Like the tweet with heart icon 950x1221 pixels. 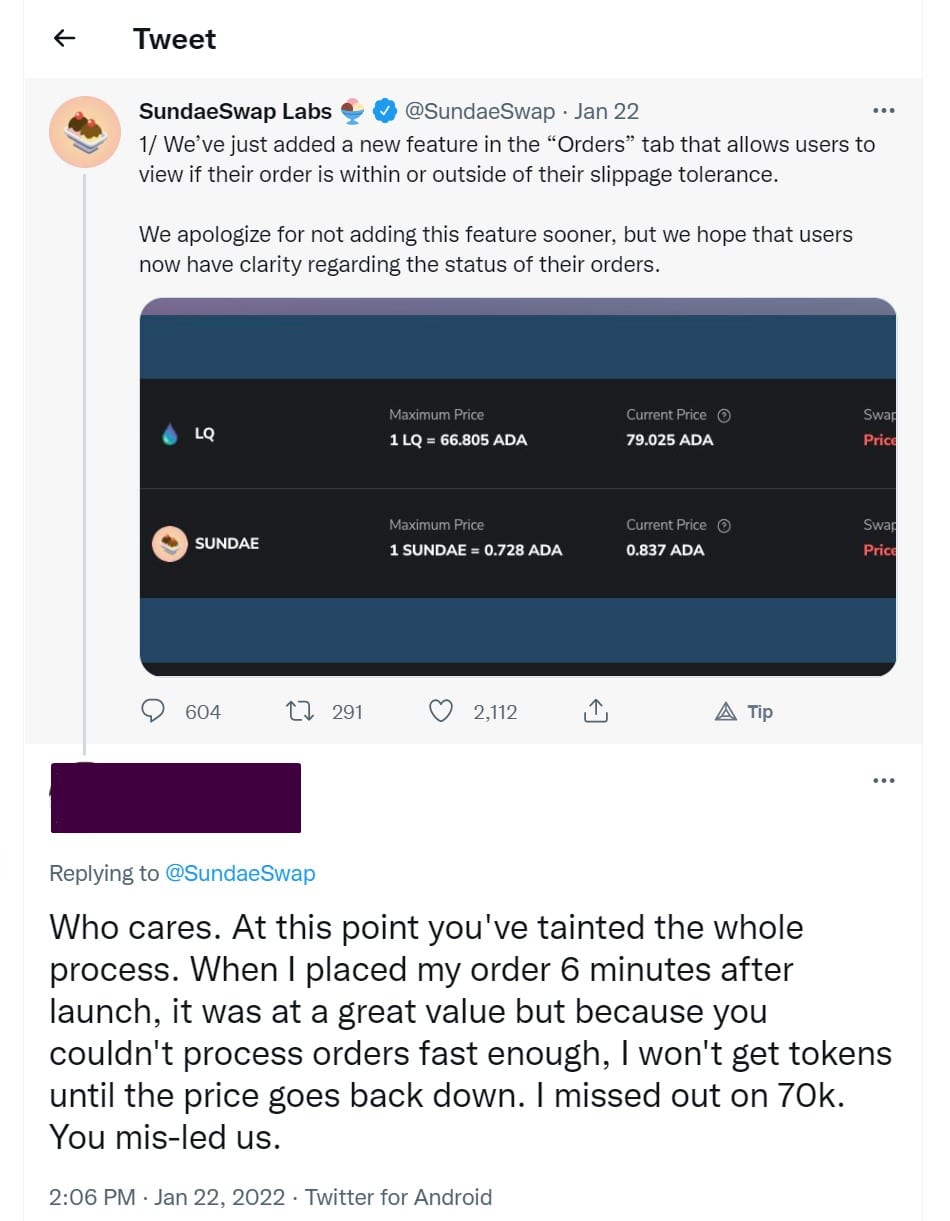(441, 711)
